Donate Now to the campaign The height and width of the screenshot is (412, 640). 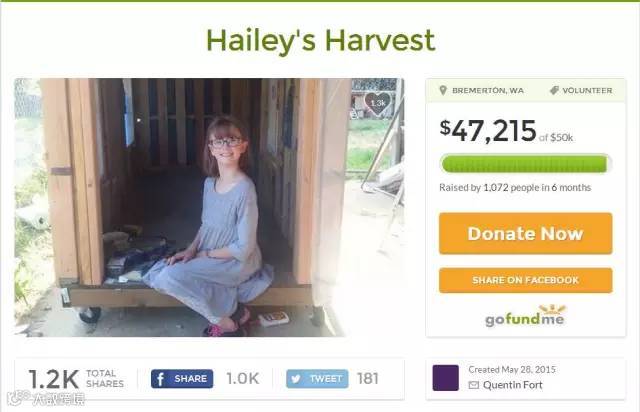525,234
